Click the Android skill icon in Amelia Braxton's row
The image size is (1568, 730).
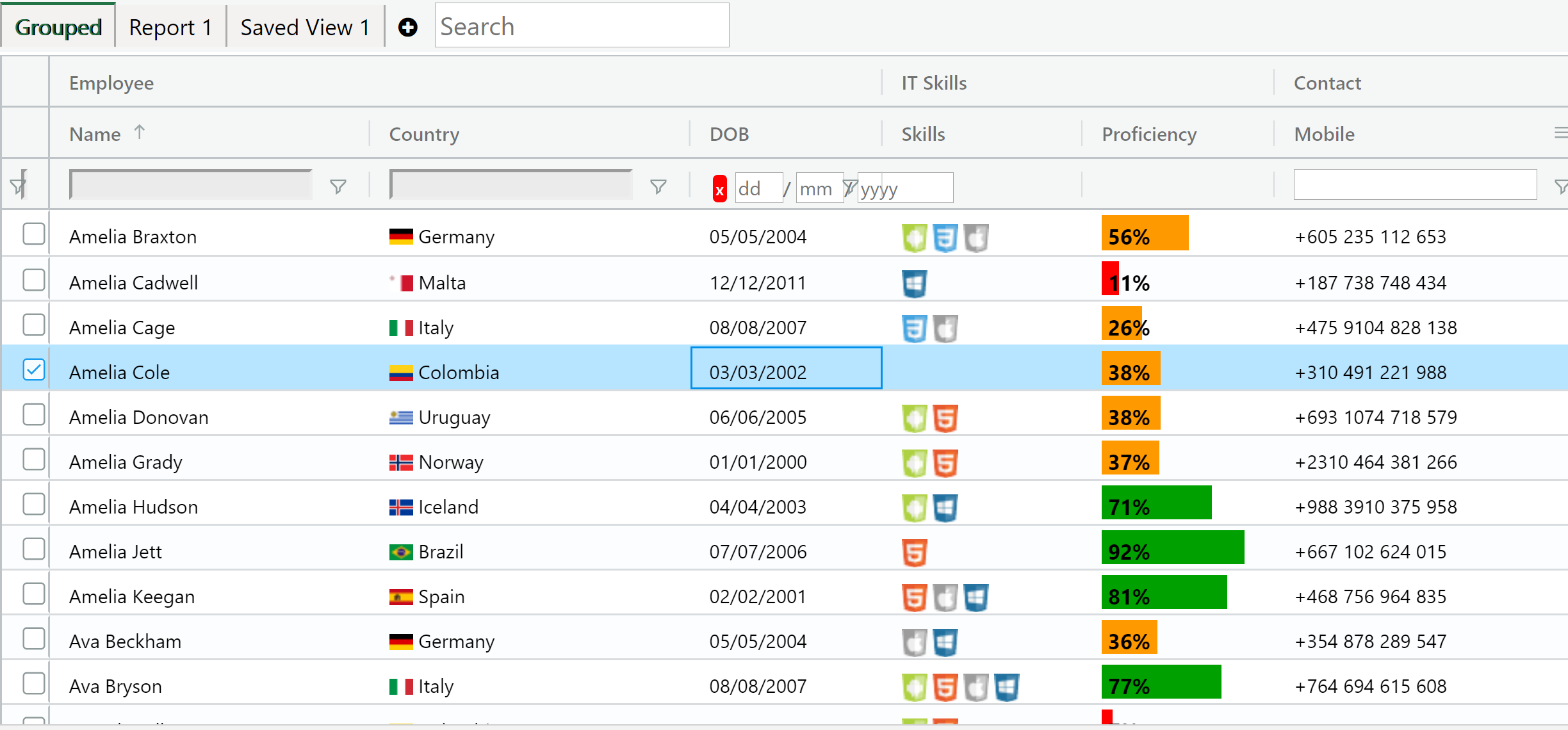[x=915, y=236]
